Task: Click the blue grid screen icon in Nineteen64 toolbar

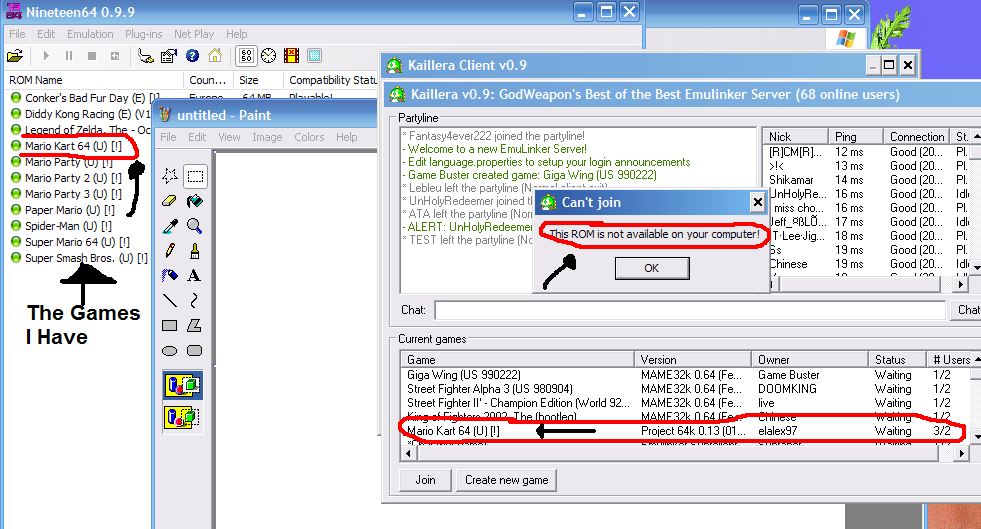Action: click(315, 56)
